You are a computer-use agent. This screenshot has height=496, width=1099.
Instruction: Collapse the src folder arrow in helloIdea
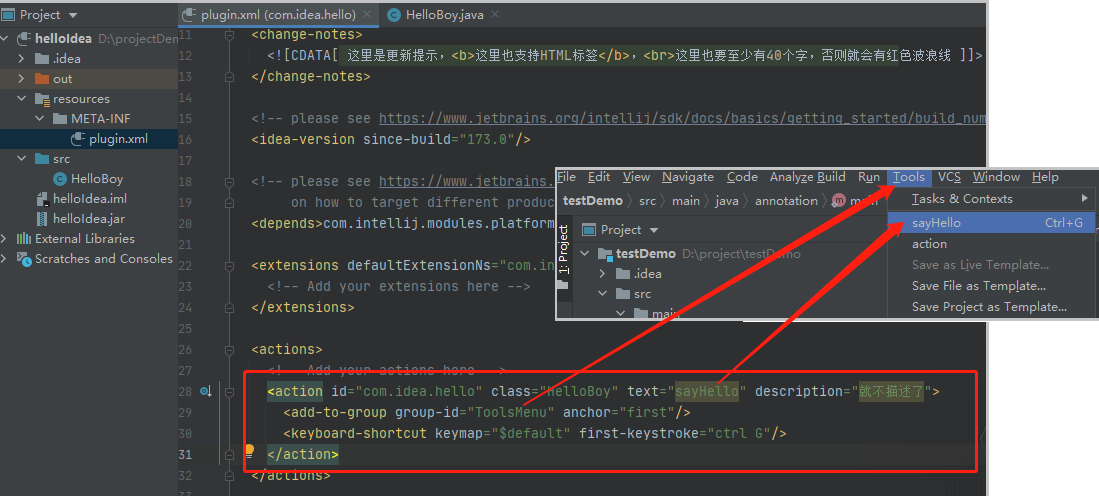pyautogui.click(x=21, y=159)
